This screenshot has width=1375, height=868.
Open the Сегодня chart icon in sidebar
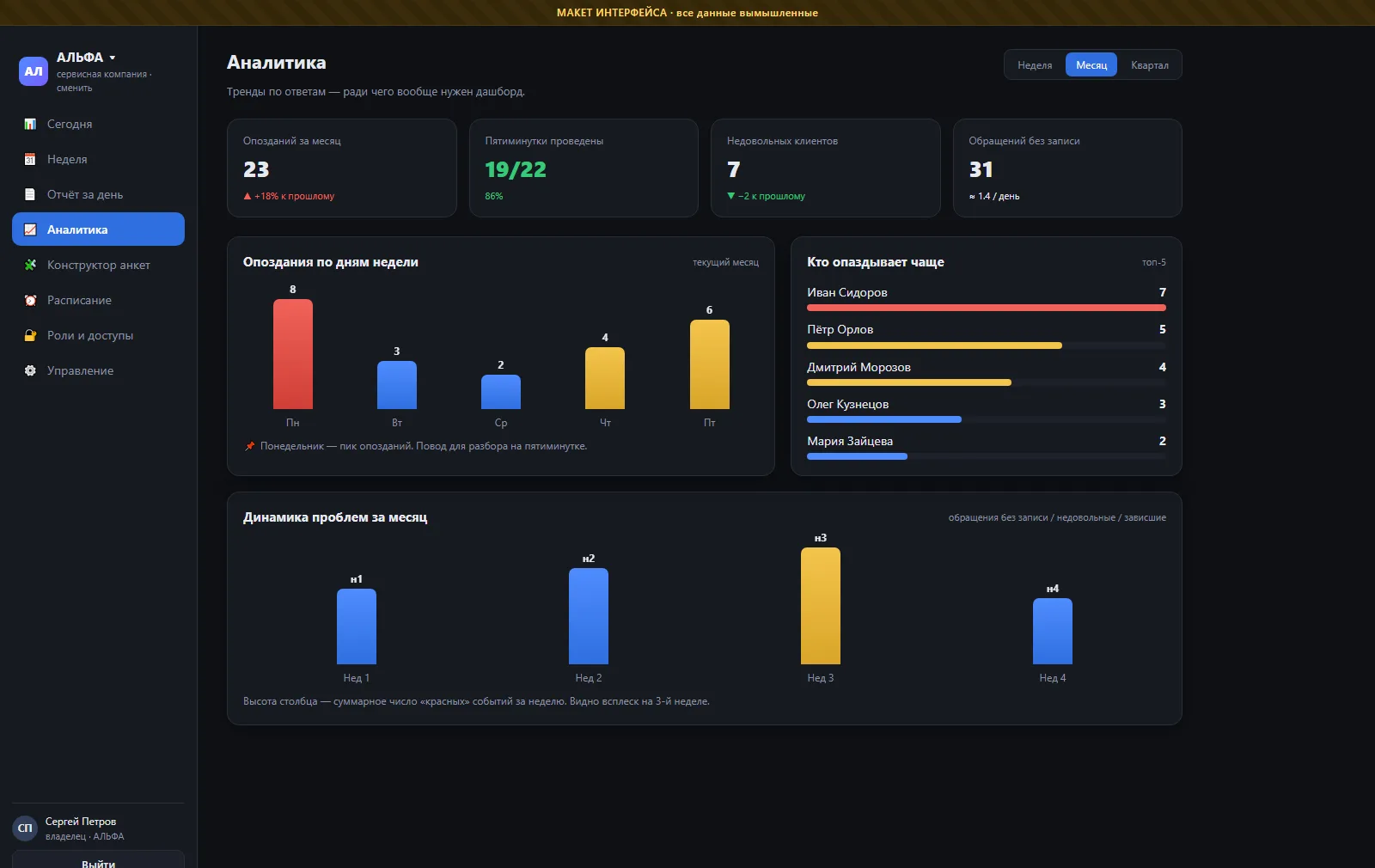pos(30,124)
